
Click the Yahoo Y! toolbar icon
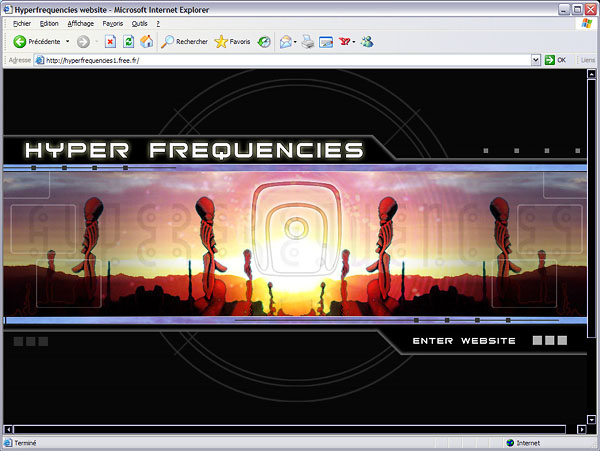click(344, 41)
